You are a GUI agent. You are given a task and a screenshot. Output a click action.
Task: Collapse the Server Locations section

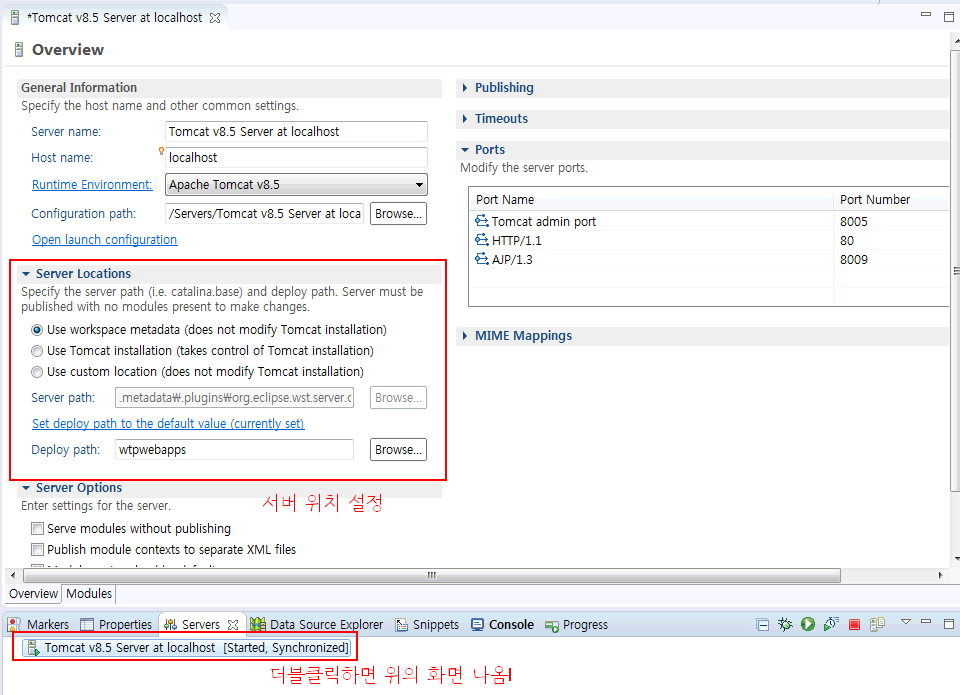point(26,274)
